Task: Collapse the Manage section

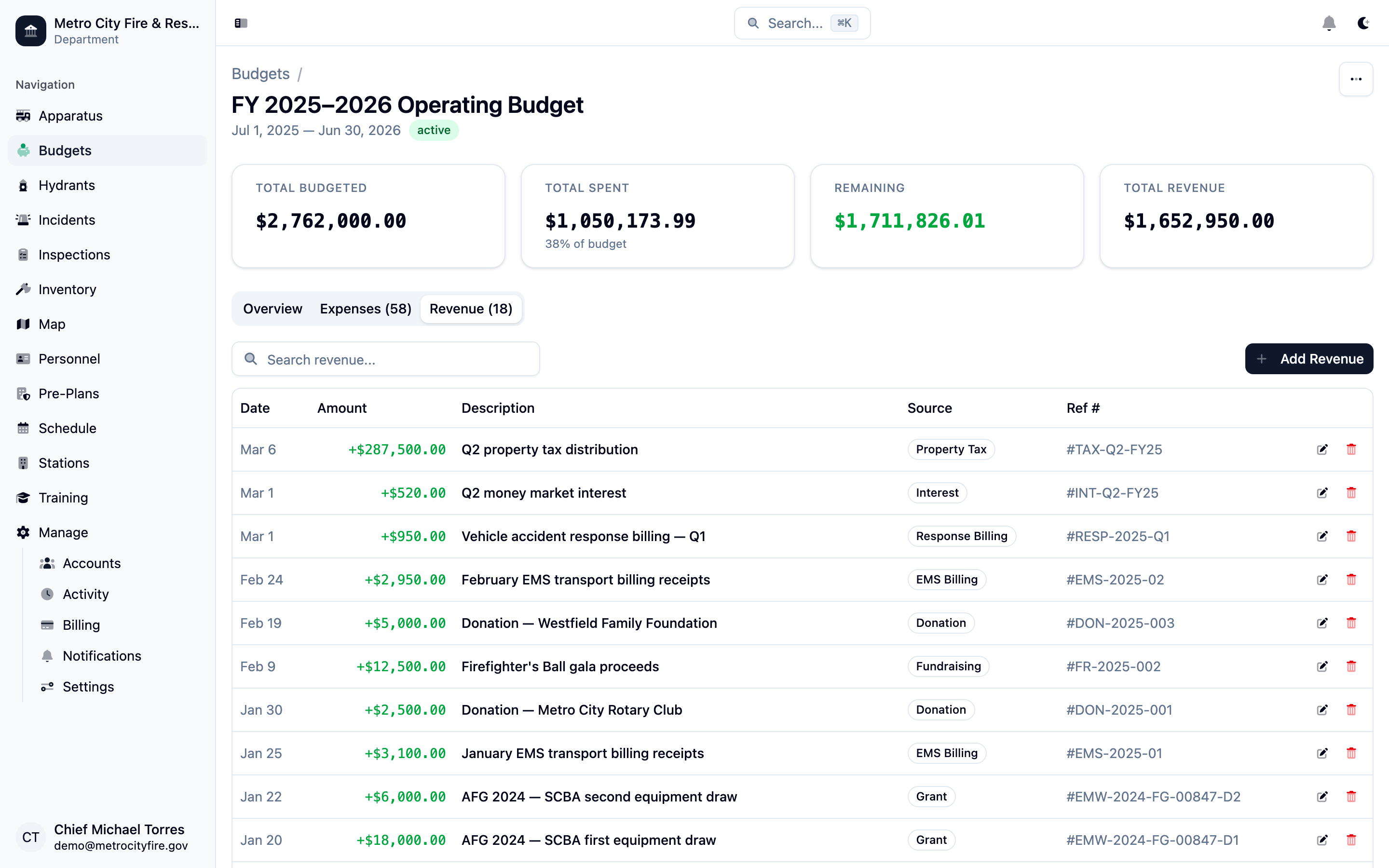Action: [62, 532]
